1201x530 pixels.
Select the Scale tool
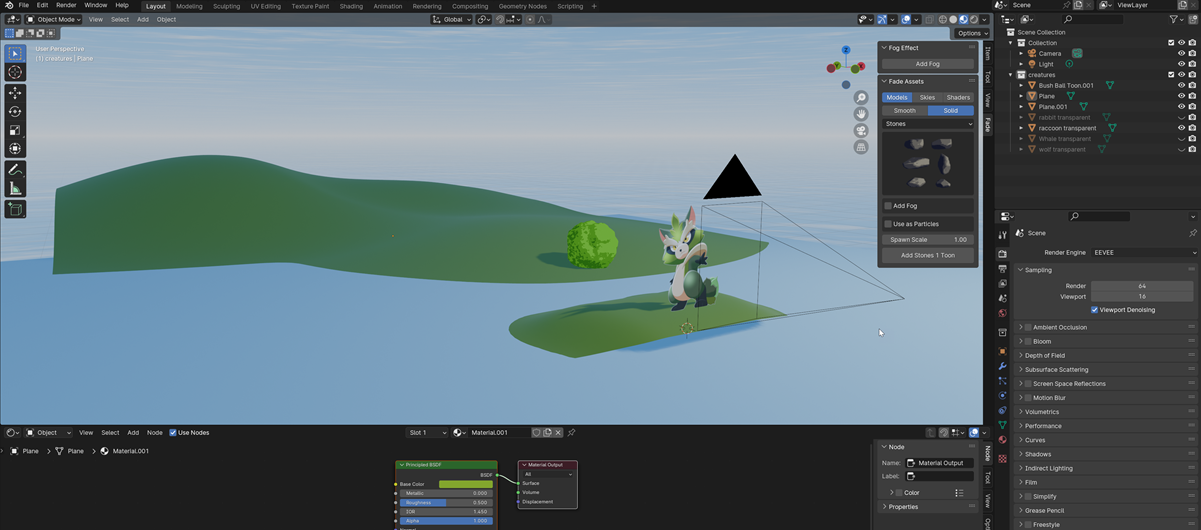(15, 130)
